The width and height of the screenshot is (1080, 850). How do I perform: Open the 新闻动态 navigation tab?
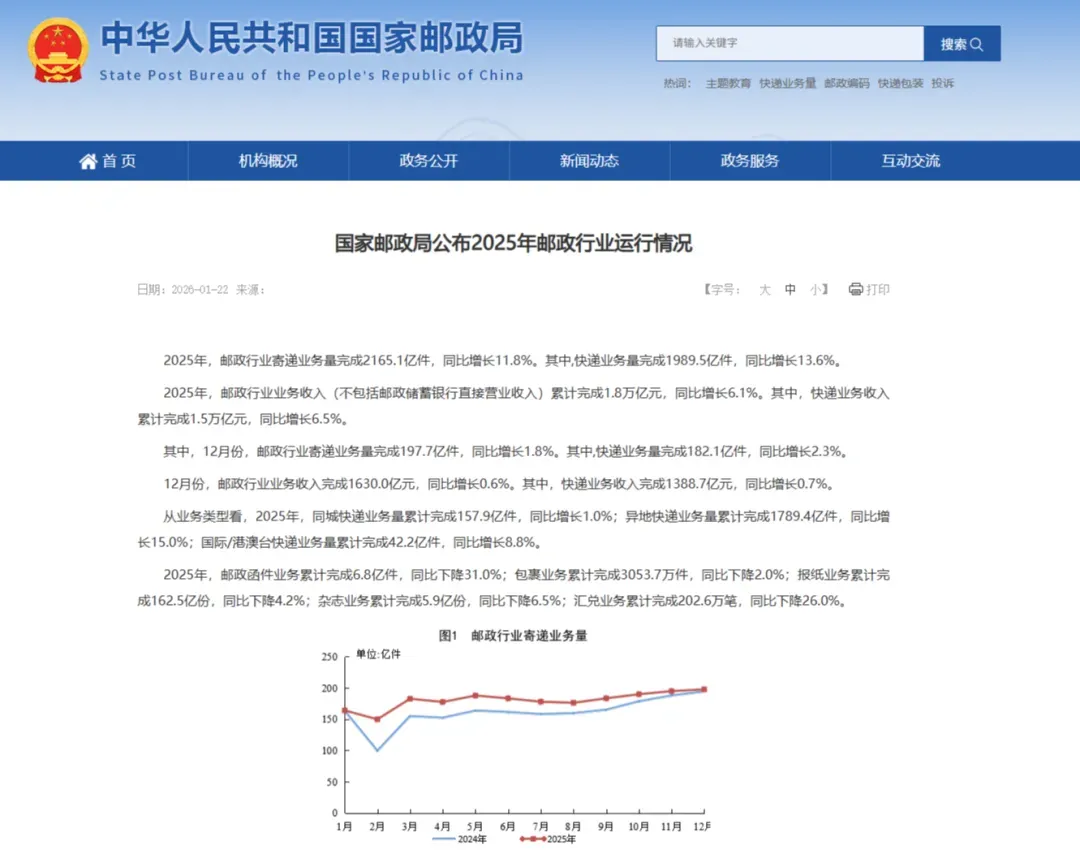[589, 161]
